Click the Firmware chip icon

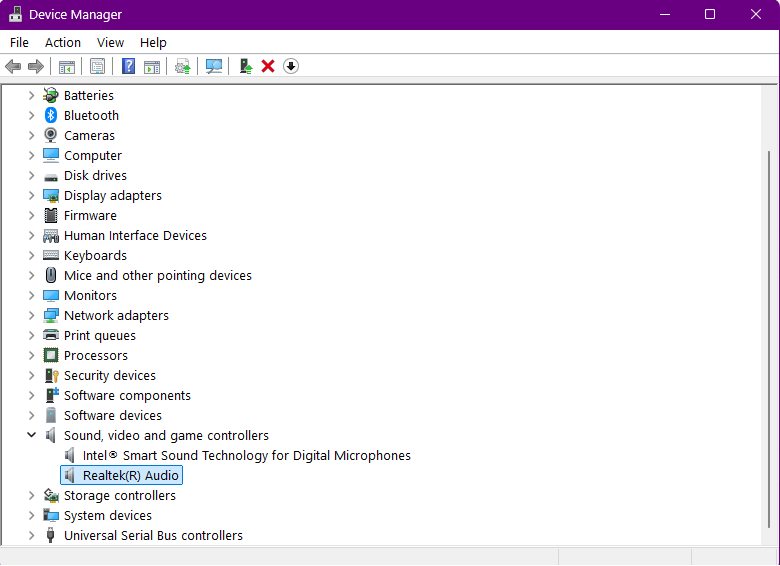click(x=51, y=215)
